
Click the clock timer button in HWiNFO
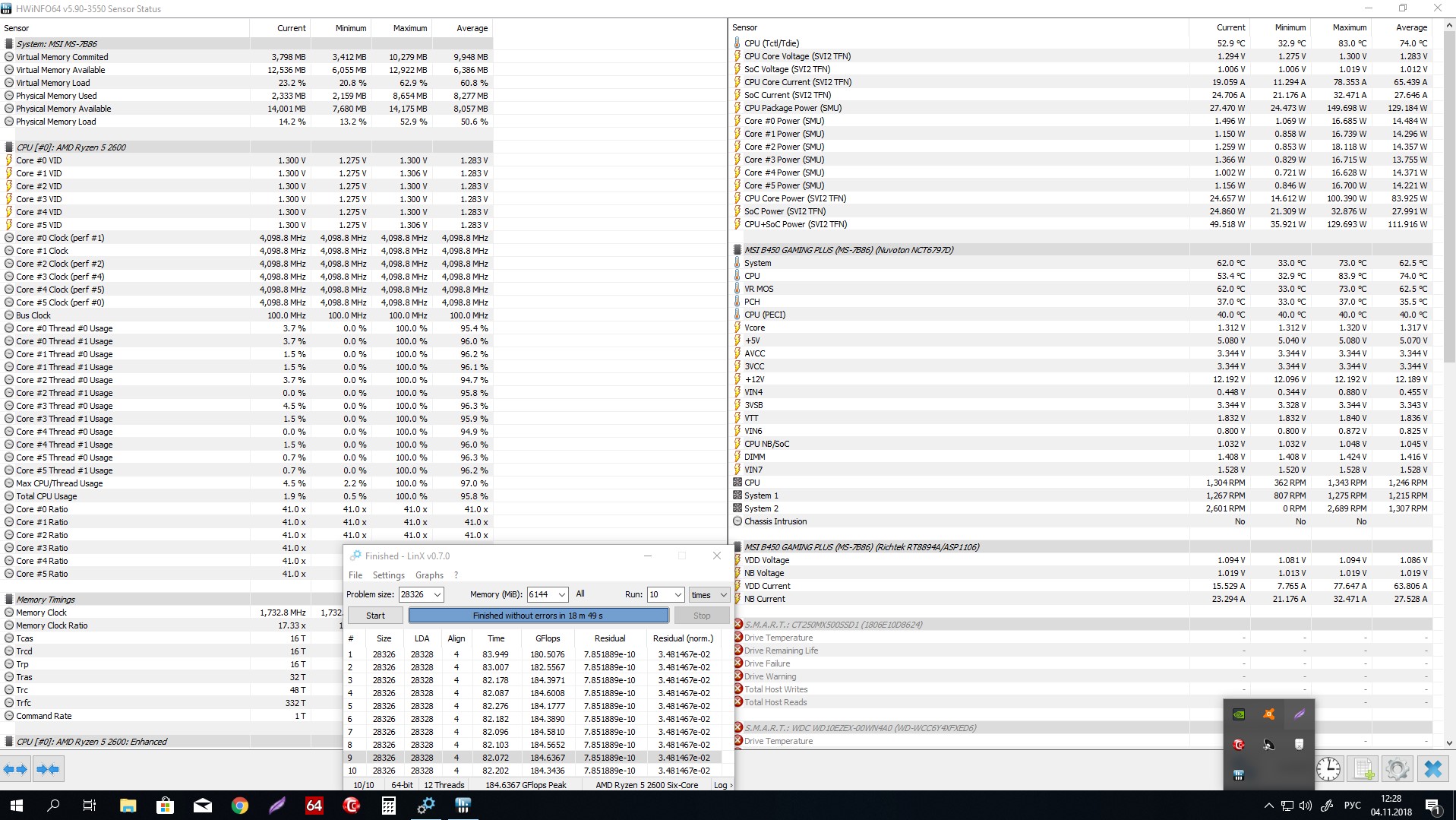(x=1328, y=769)
